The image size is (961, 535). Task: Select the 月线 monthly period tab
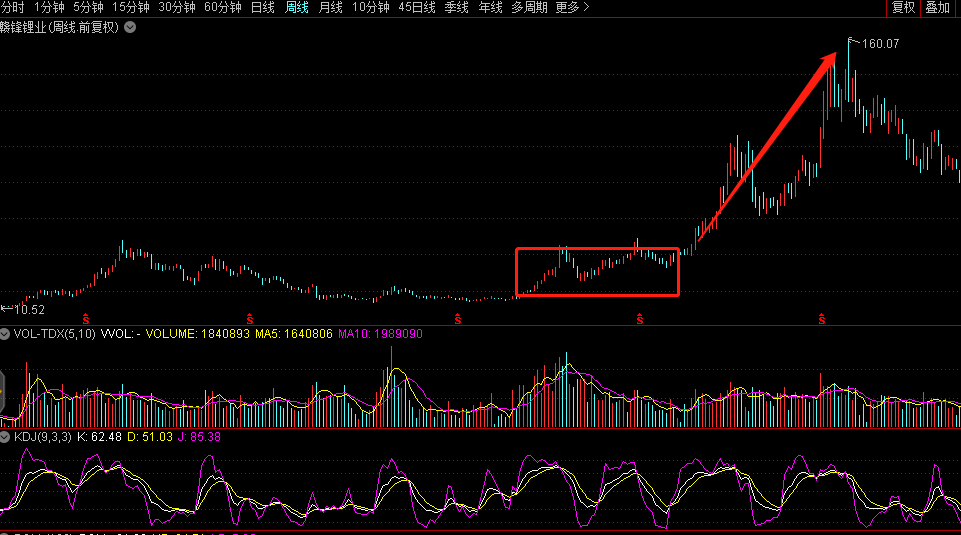coord(330,7)
